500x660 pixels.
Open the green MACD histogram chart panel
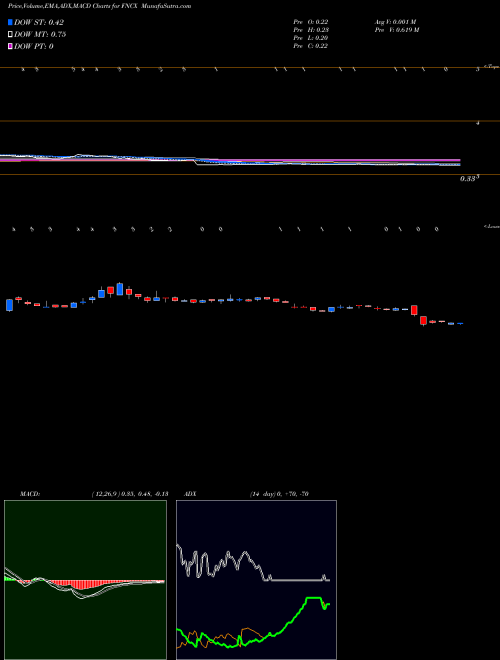tap(85, 580)
